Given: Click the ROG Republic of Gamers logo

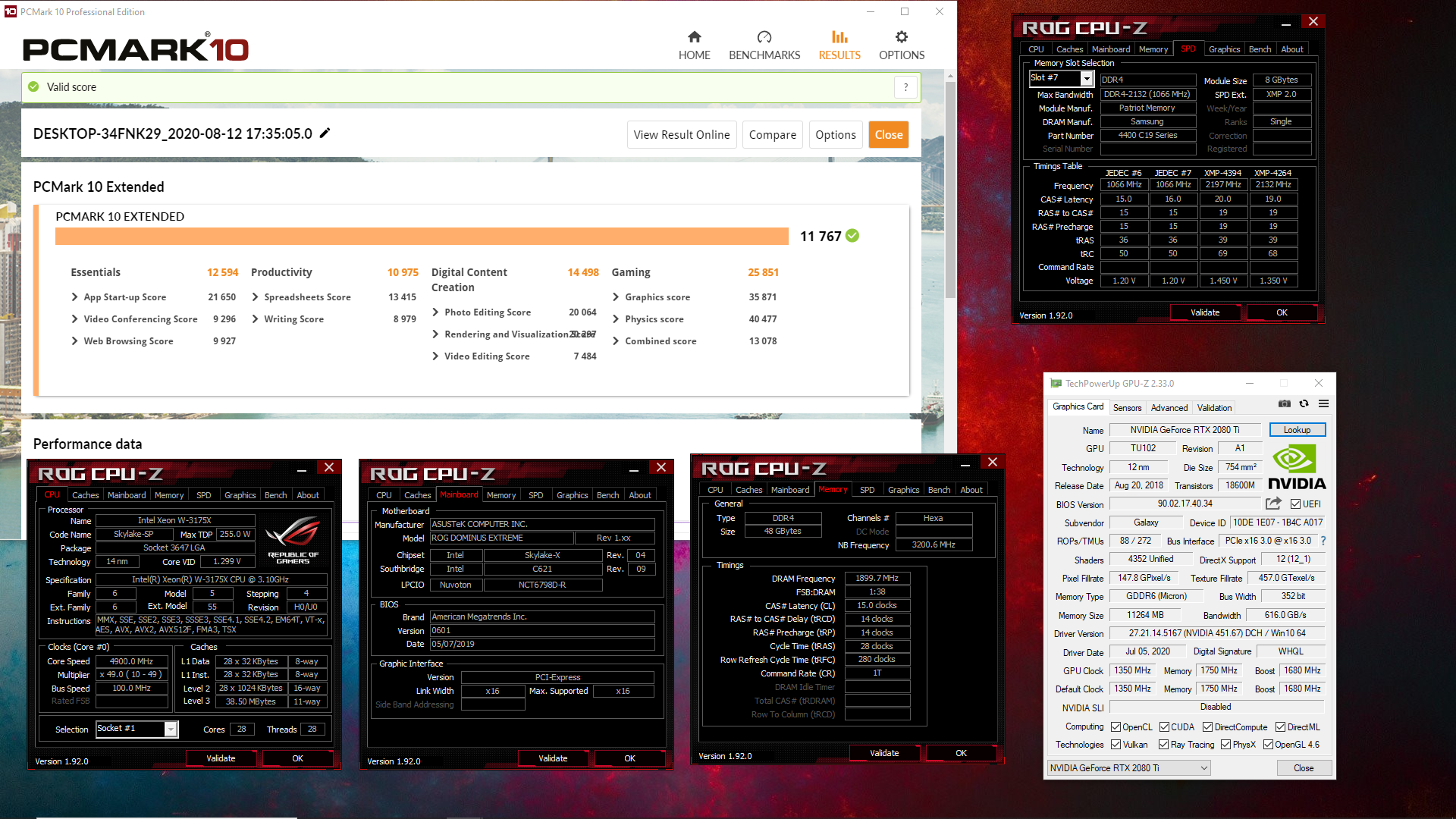Looking at the screenshot, I should 293,540.
